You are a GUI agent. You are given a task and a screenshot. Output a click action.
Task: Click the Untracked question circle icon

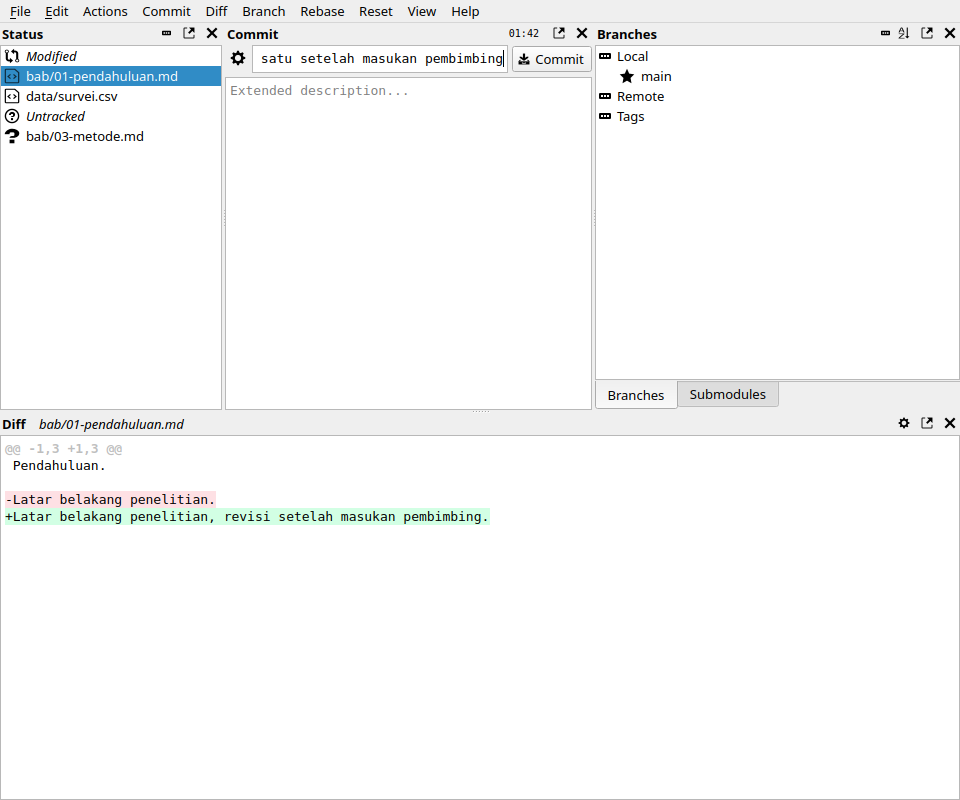tap(12, 116)
